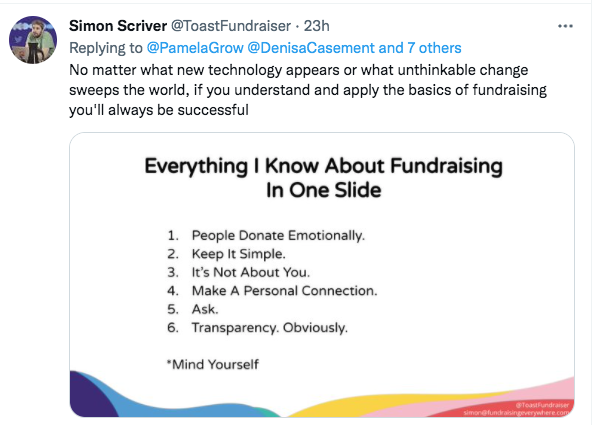Screen dimensions: 593x425
Task: Open the 23h tweet timestamp
Action: [317, 26]
